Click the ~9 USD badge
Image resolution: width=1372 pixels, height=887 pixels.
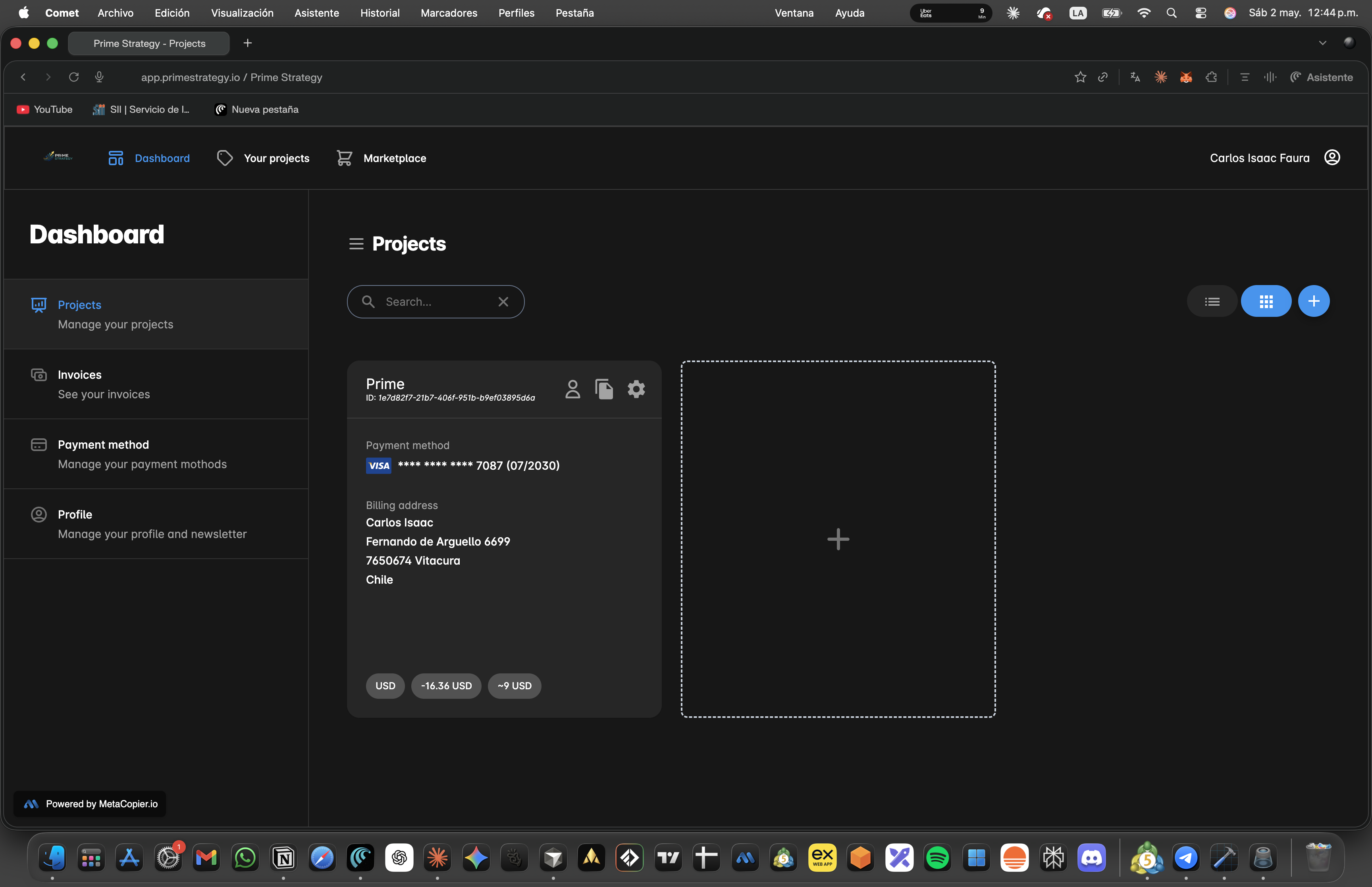[515, 686]
